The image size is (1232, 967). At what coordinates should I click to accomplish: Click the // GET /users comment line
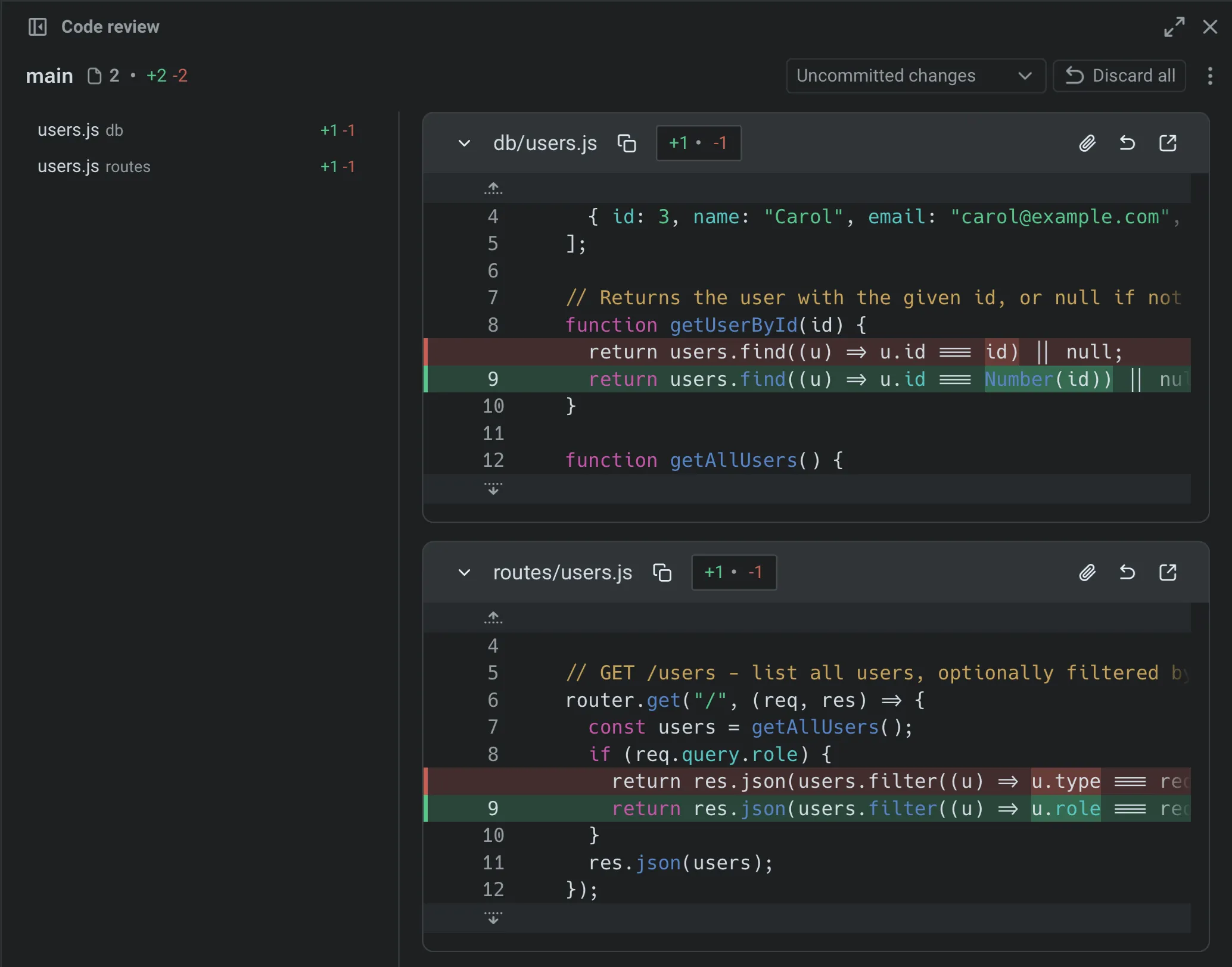807,673
